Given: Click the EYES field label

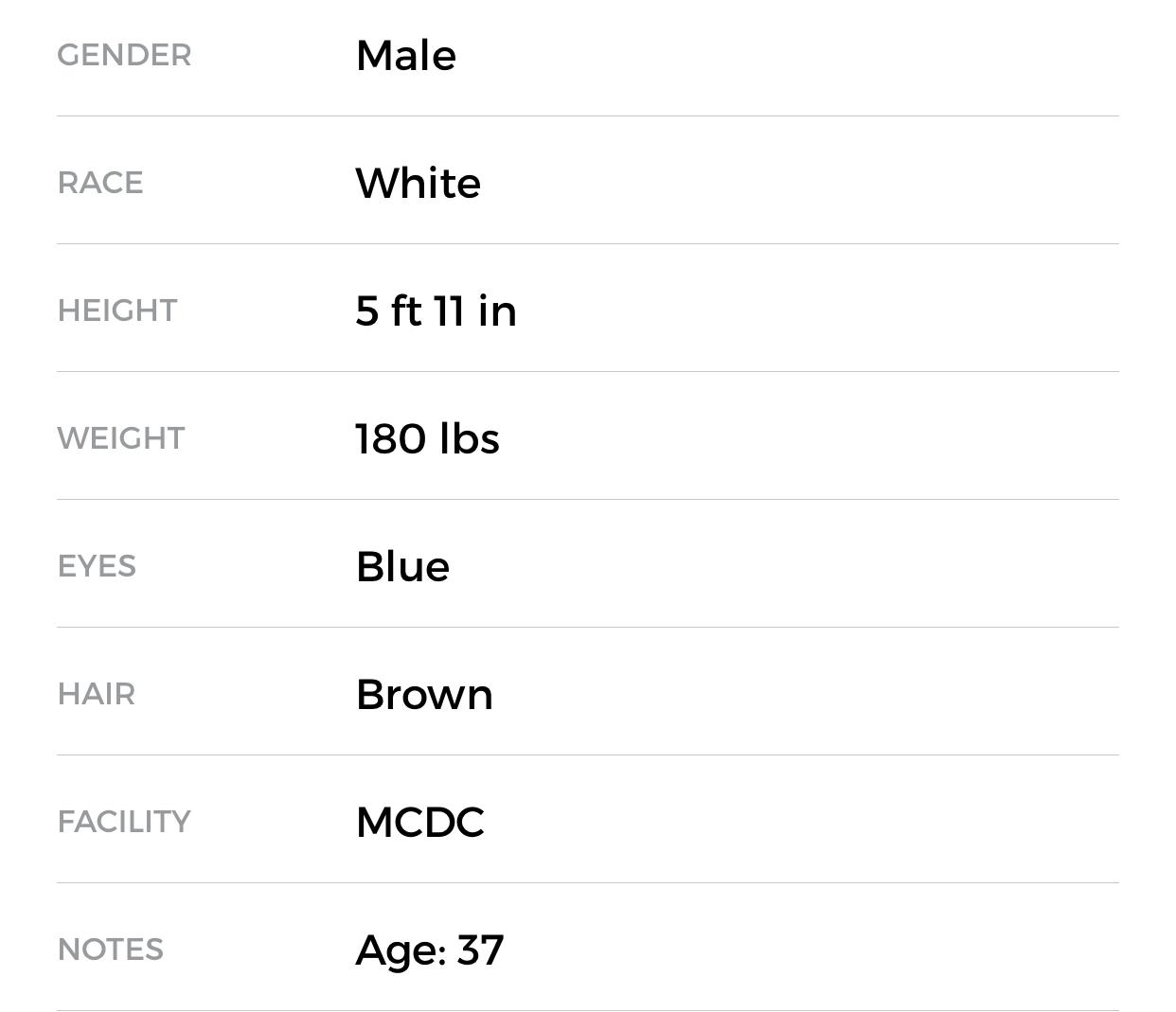Looking at the screenshot, I should point(97,566).
